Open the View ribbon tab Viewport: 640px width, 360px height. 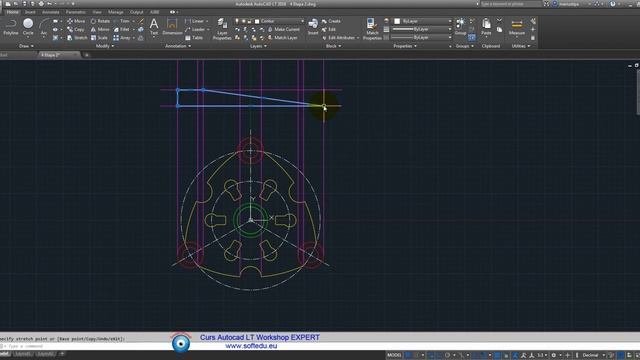97,12
